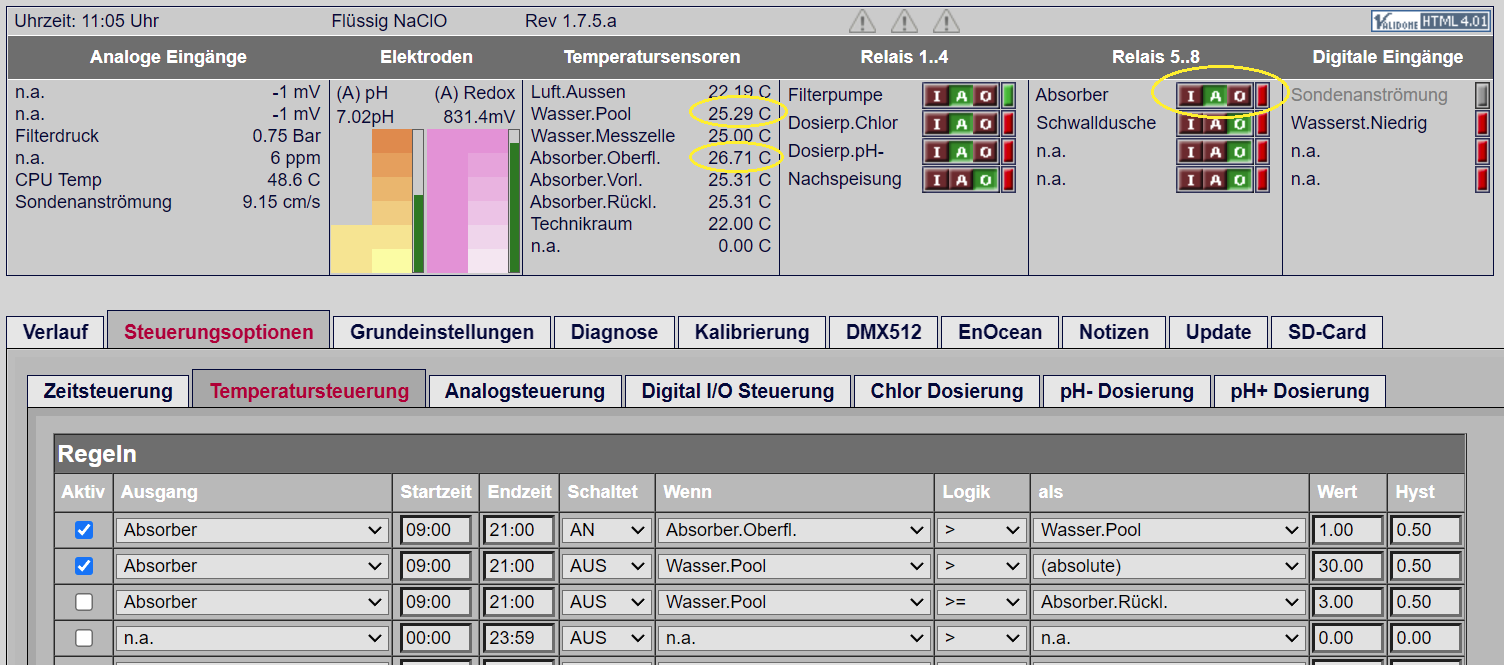Open Schaltet dropdown in the 30.00 rule row
The width and height of the screenshot is (1504, 665).
coord(607,566)
